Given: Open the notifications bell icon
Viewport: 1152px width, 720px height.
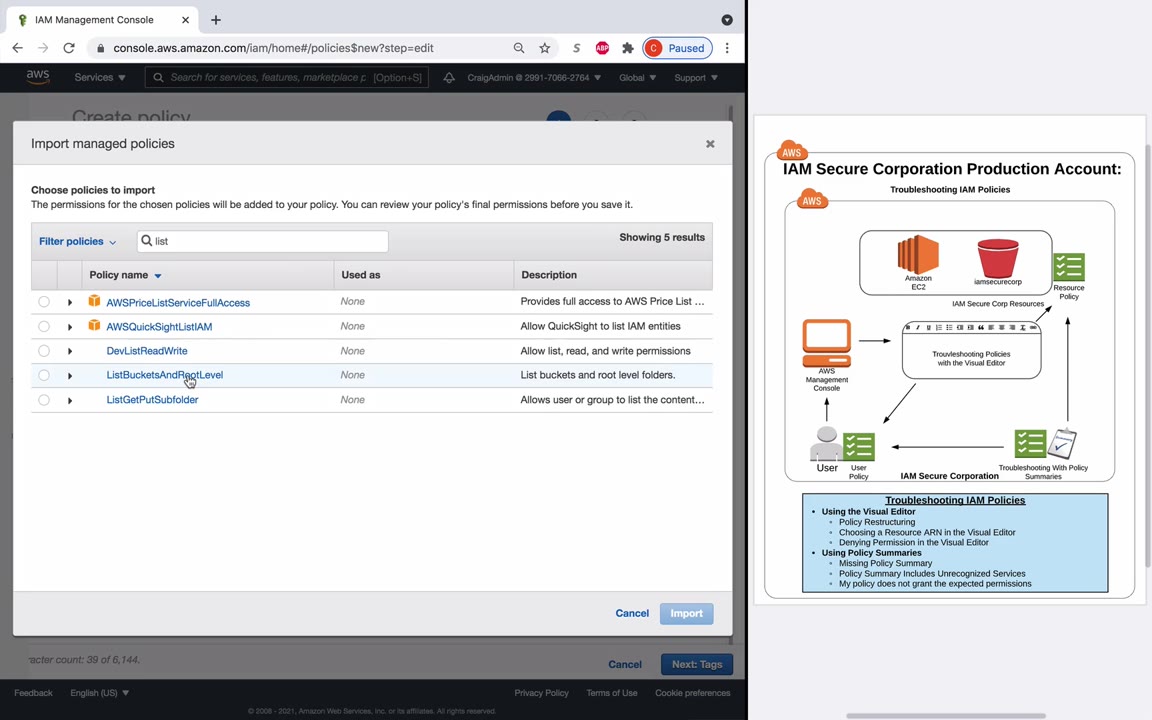Looking at the screenshot, I should 449,78.
